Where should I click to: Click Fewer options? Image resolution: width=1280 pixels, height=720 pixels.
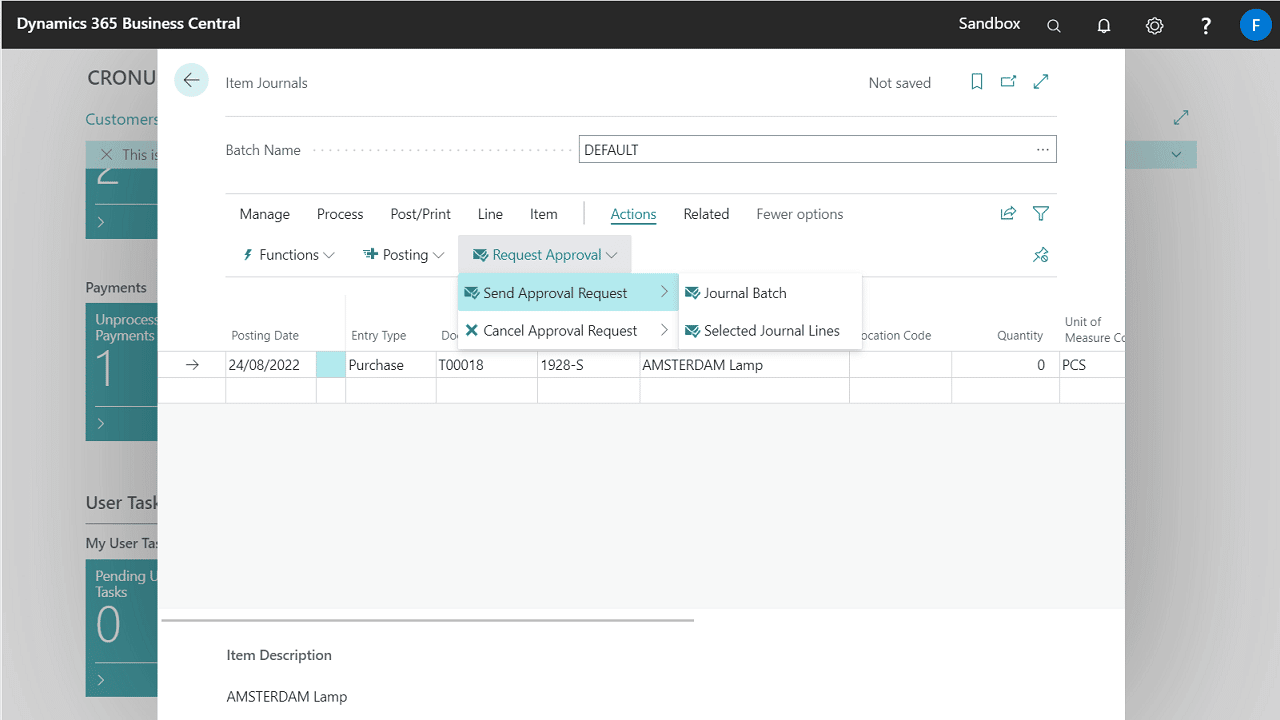(800, 214)
